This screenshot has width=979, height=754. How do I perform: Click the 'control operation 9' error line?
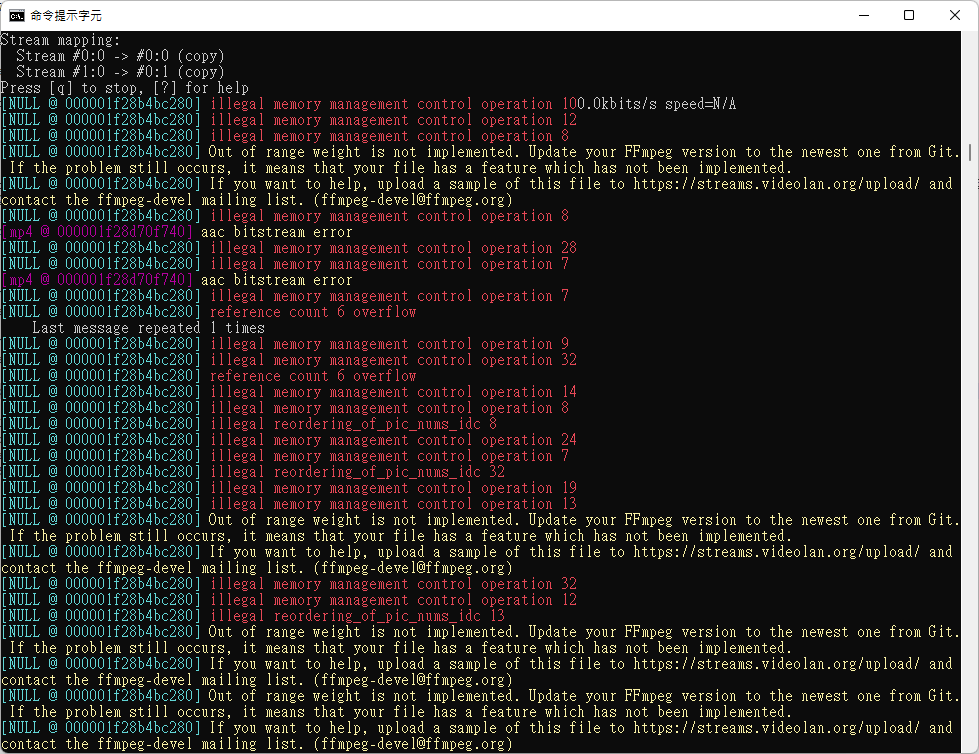click(285, 344)
